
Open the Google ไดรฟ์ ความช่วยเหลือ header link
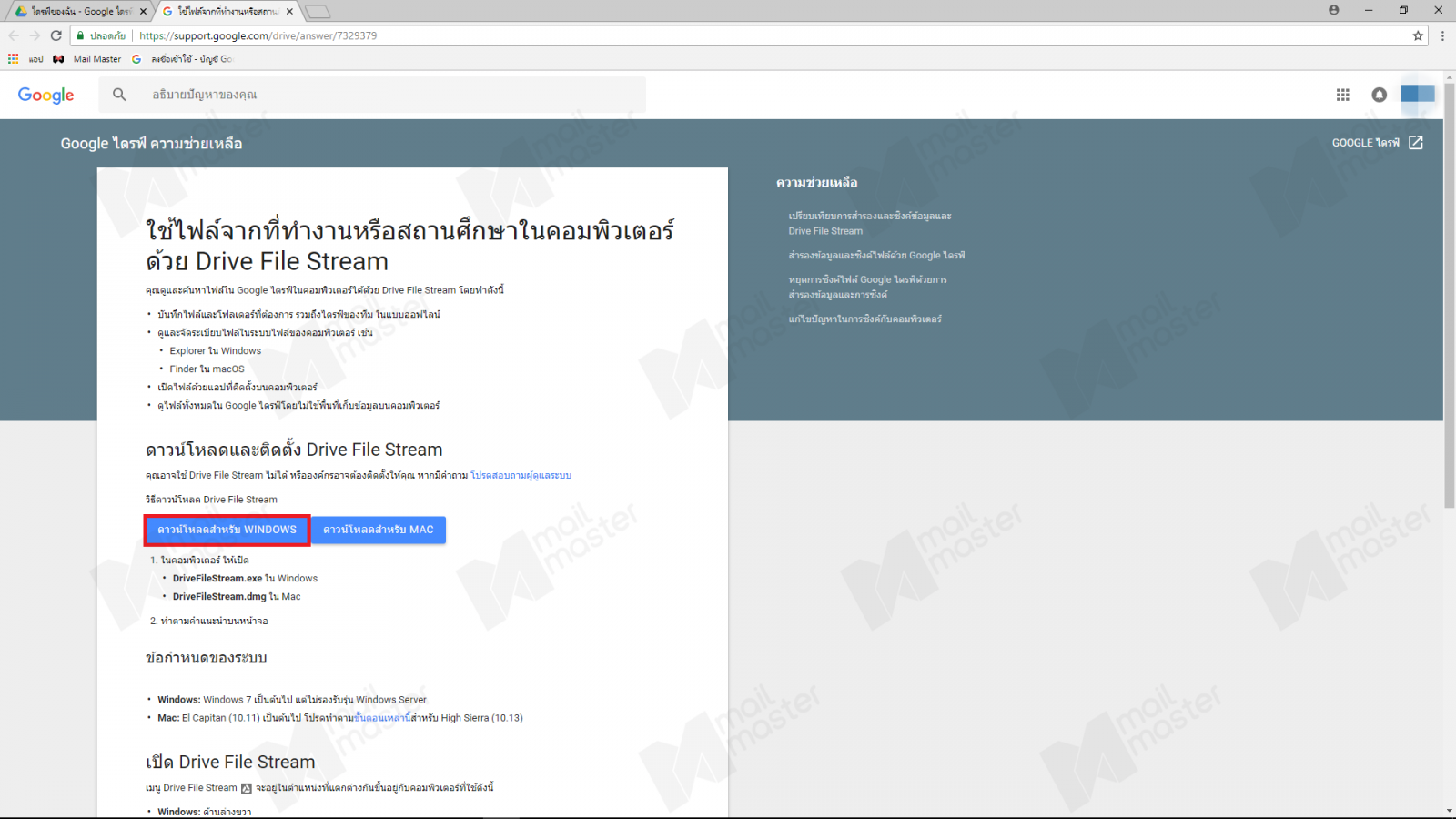[151, 144]
